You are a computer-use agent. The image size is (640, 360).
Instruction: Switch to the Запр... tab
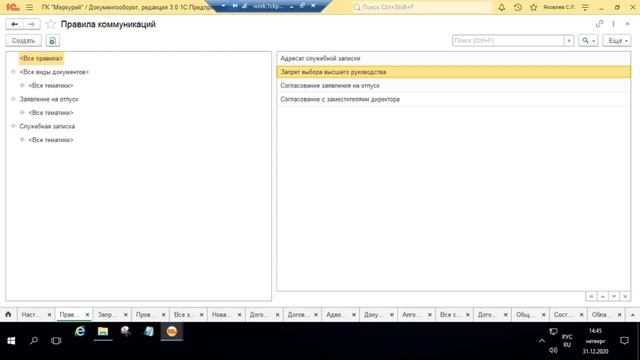pos(106,315)
